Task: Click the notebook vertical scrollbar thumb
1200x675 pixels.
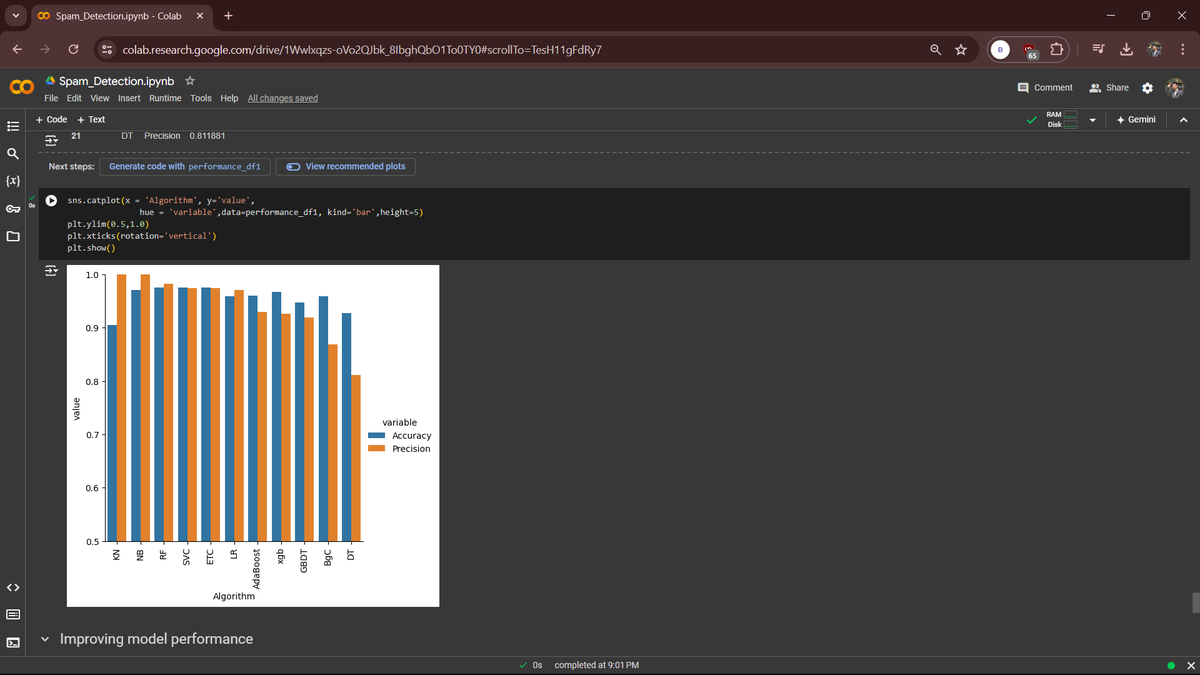Action: [1194, 603]
